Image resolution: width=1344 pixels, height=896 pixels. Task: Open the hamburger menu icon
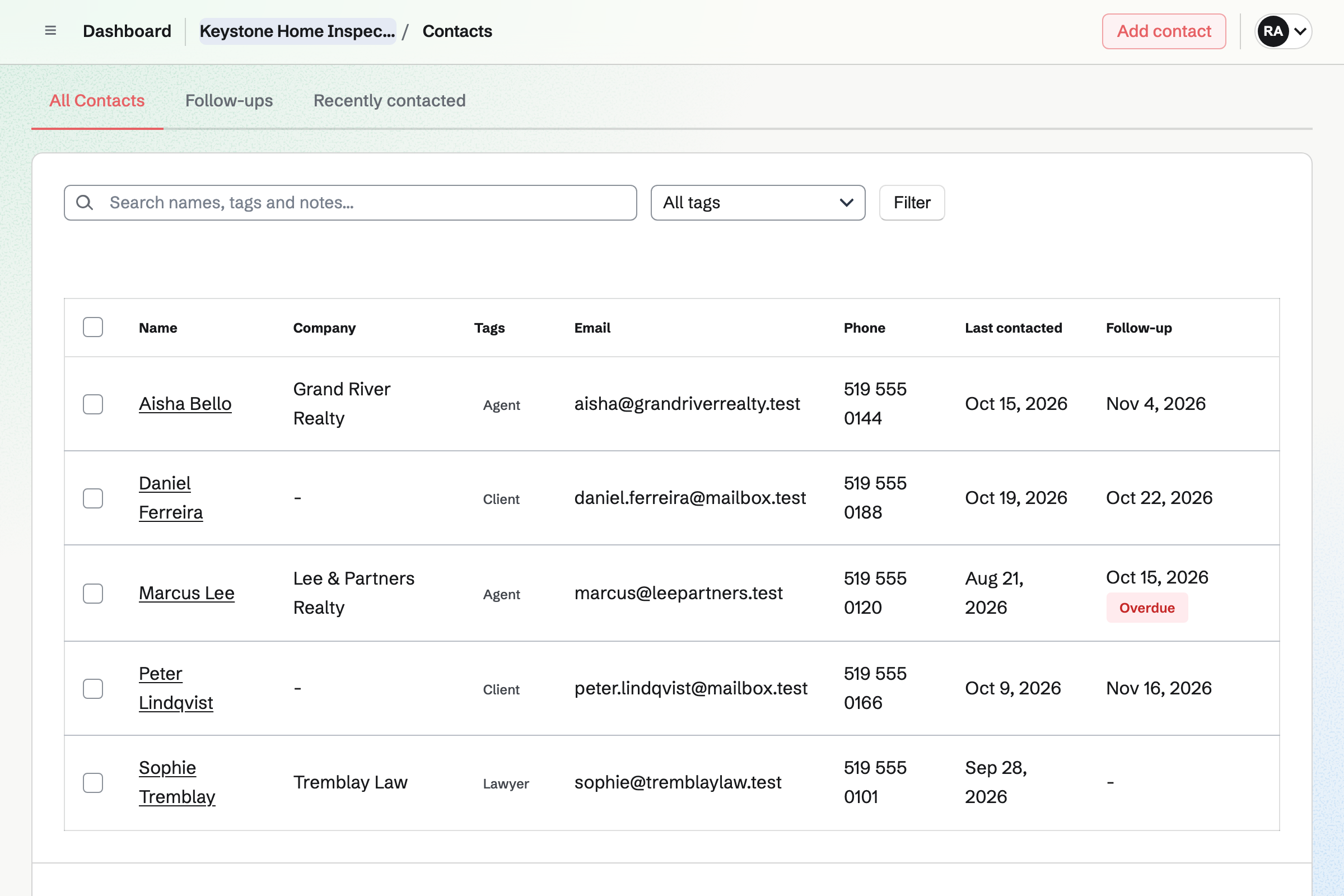pos(50,31)
